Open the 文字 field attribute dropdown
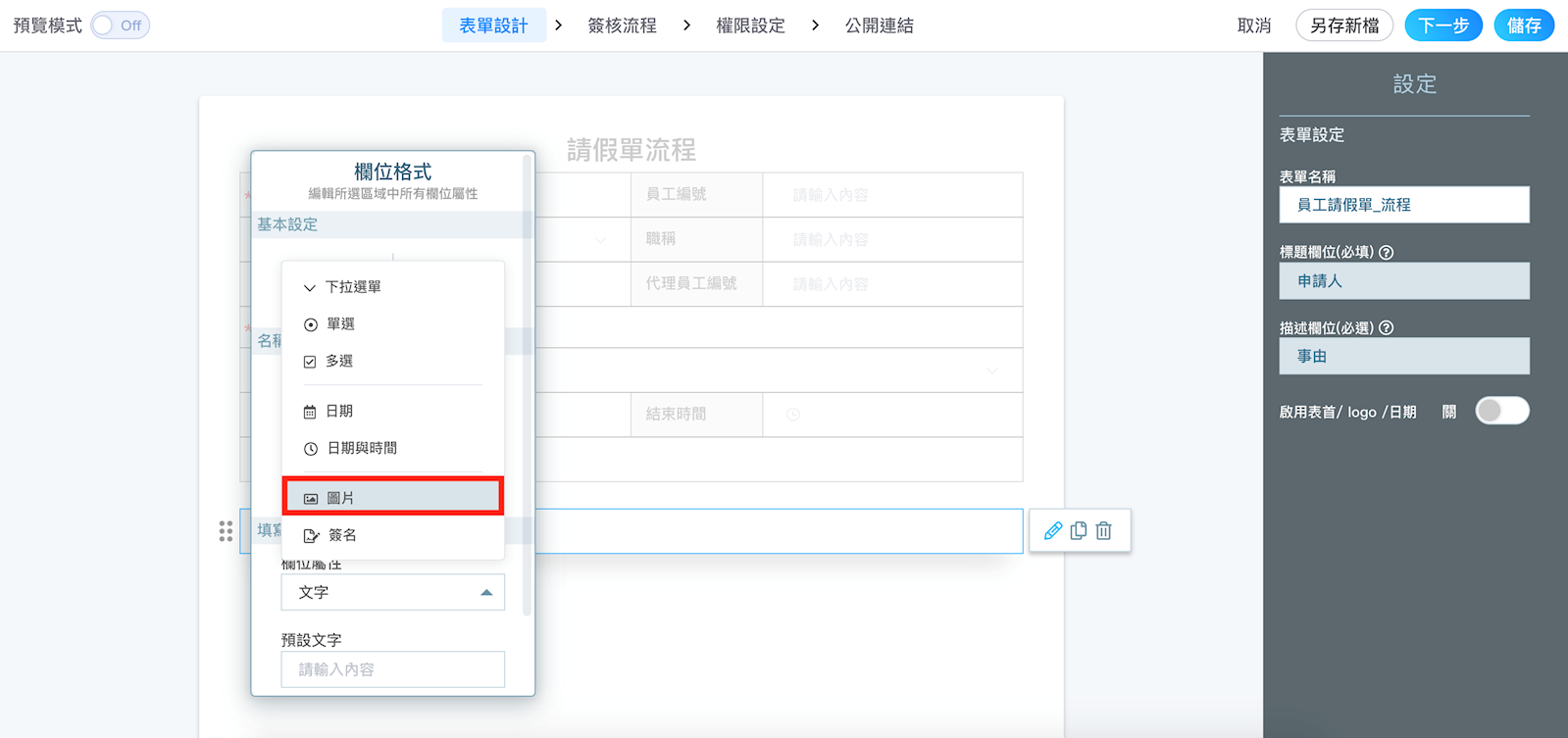Viewport: 1568px width, 738px height. [392, 592]
